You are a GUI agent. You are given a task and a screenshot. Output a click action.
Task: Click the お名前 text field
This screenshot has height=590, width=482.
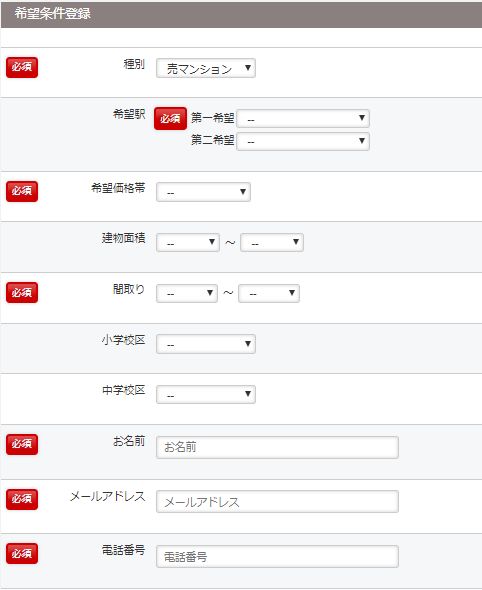277,447
